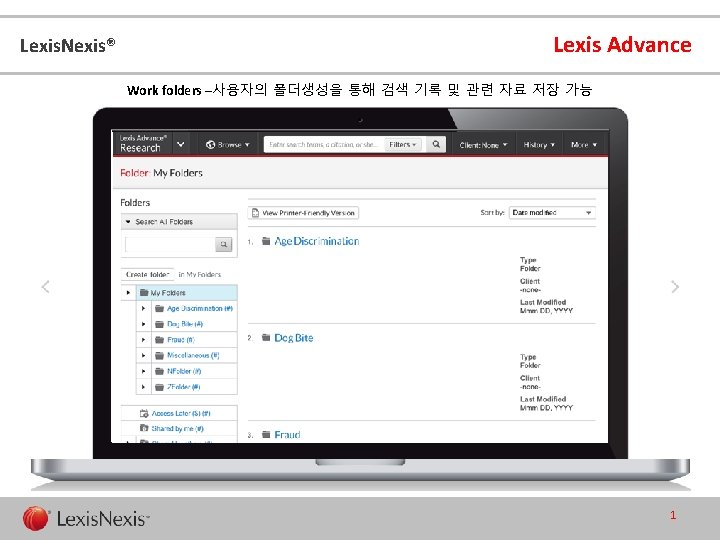
Task: Open the Shared by me (#) link
Action: tap(177, 428)
